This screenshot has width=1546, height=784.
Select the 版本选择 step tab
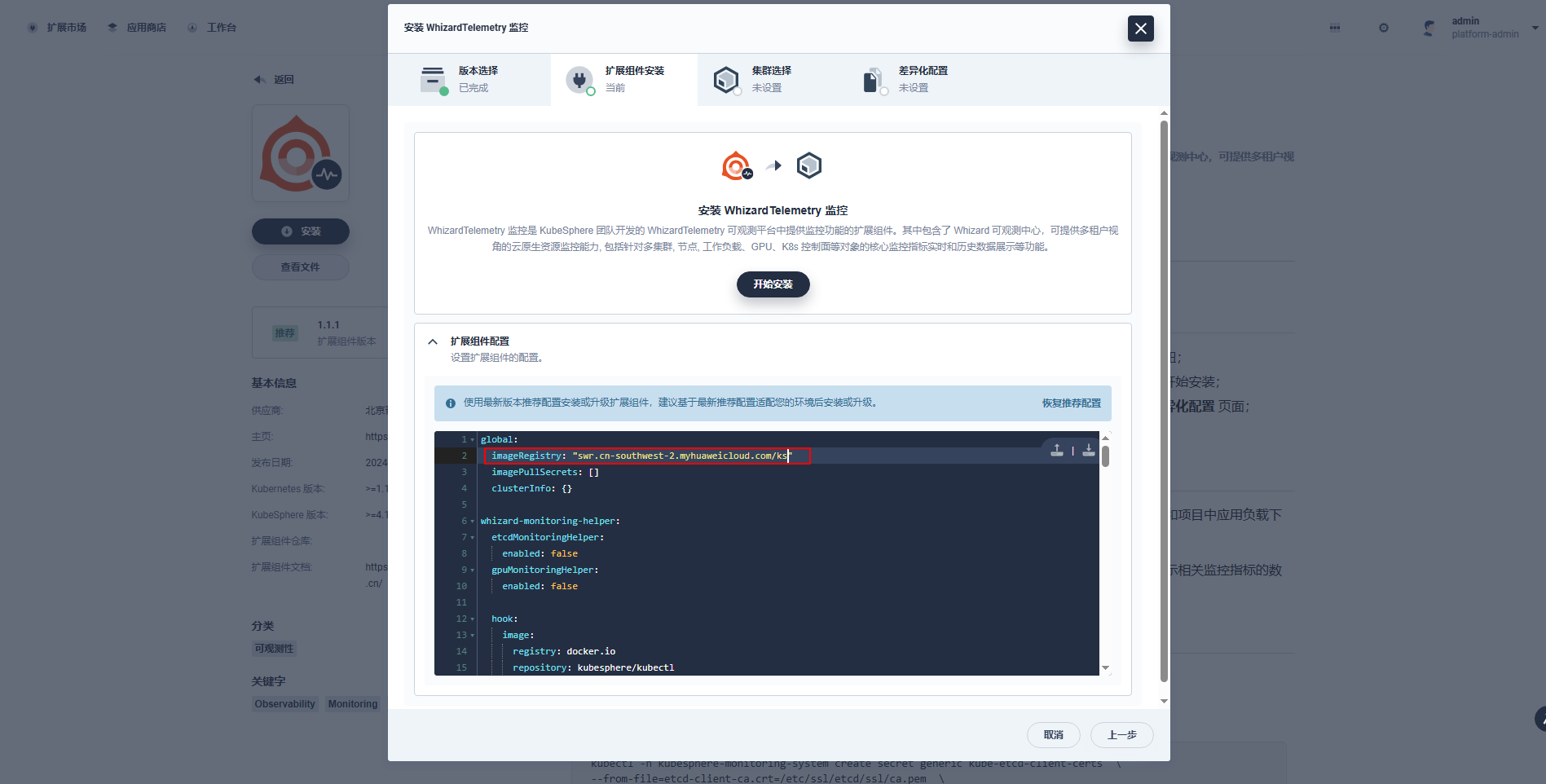tap(469, 79)
